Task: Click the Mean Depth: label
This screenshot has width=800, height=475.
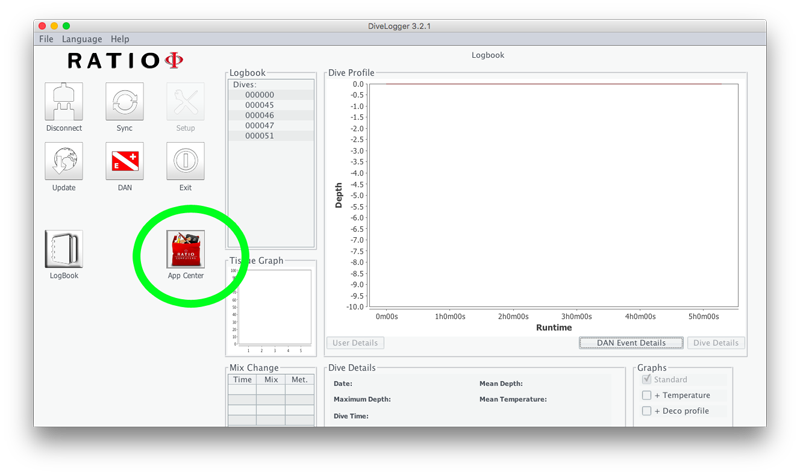Action: pyautogui.click(x=501, y=384)
